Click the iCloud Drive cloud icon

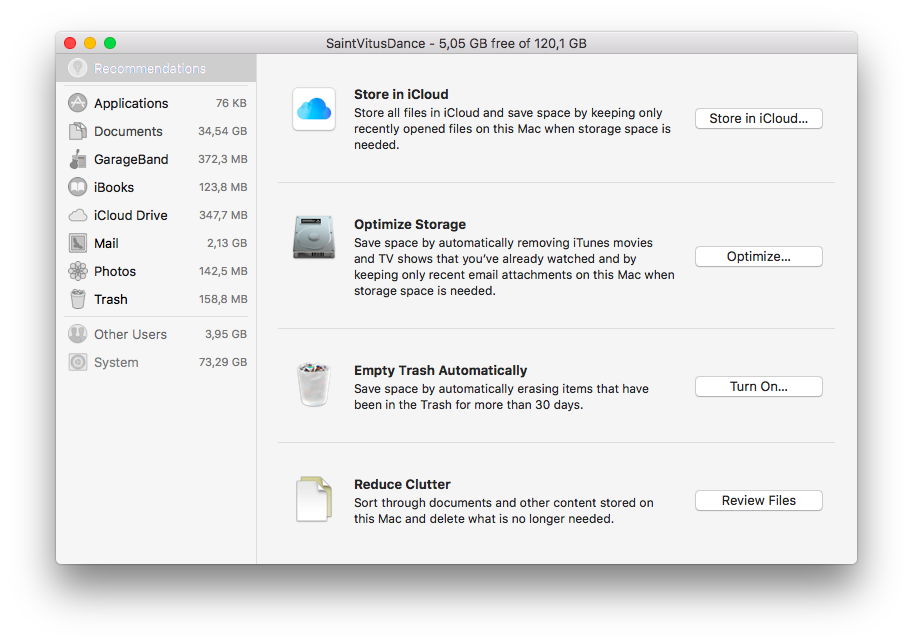tap(77, 215)
